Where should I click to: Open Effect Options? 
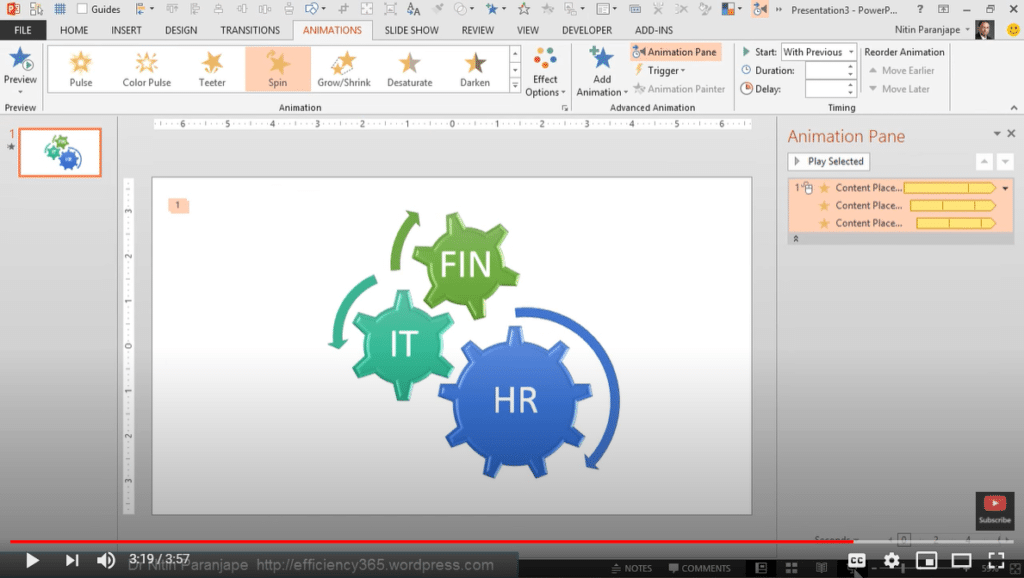pyautogui.click(x=544, y=70)
